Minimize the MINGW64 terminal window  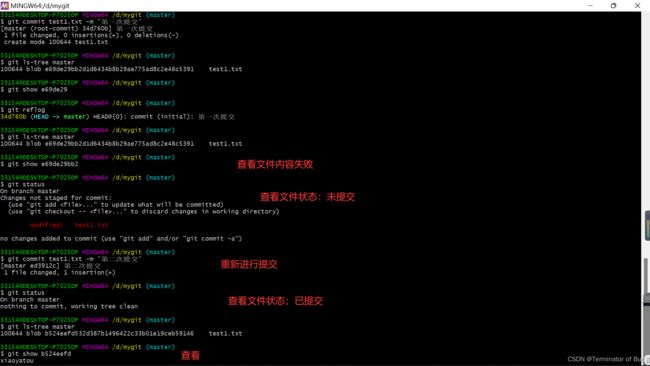point(590,5)
